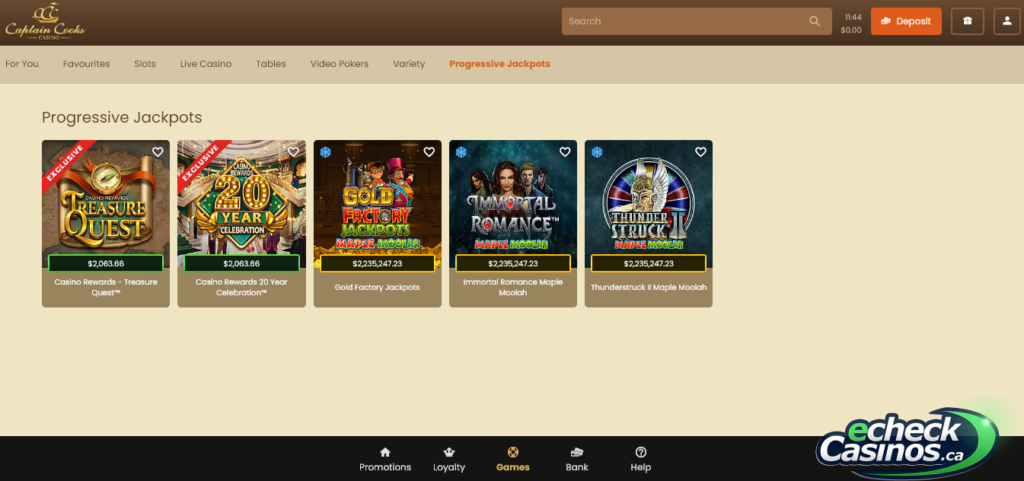Click the Immortal Romance Maple Moolah title

pyautogui.click(x=513, y=288)
